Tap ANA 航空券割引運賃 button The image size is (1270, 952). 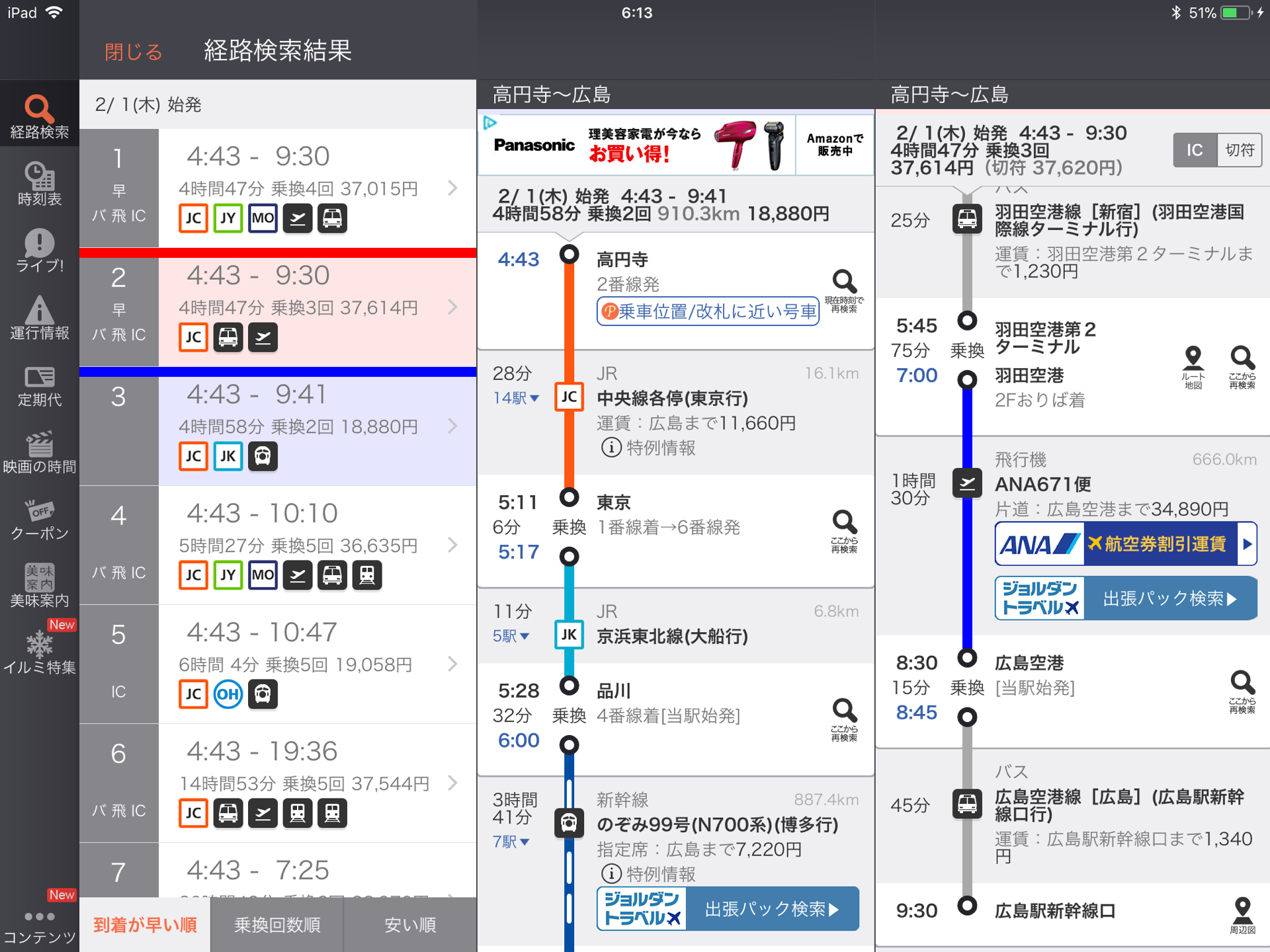(1126, 544)
